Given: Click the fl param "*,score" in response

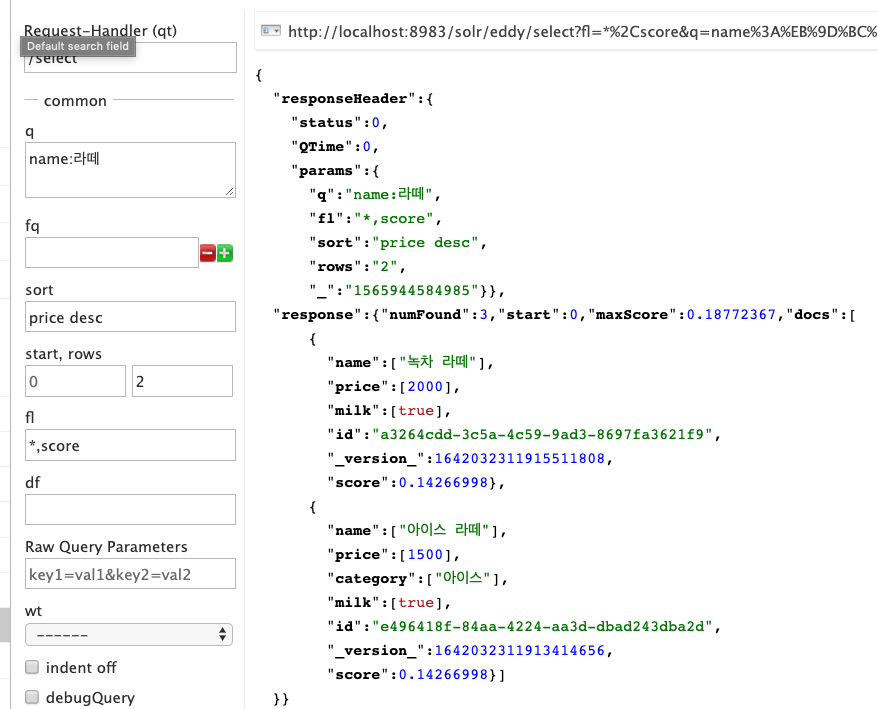Looking at the screenshot, I should pyautogui.click(x=394, y=218).
